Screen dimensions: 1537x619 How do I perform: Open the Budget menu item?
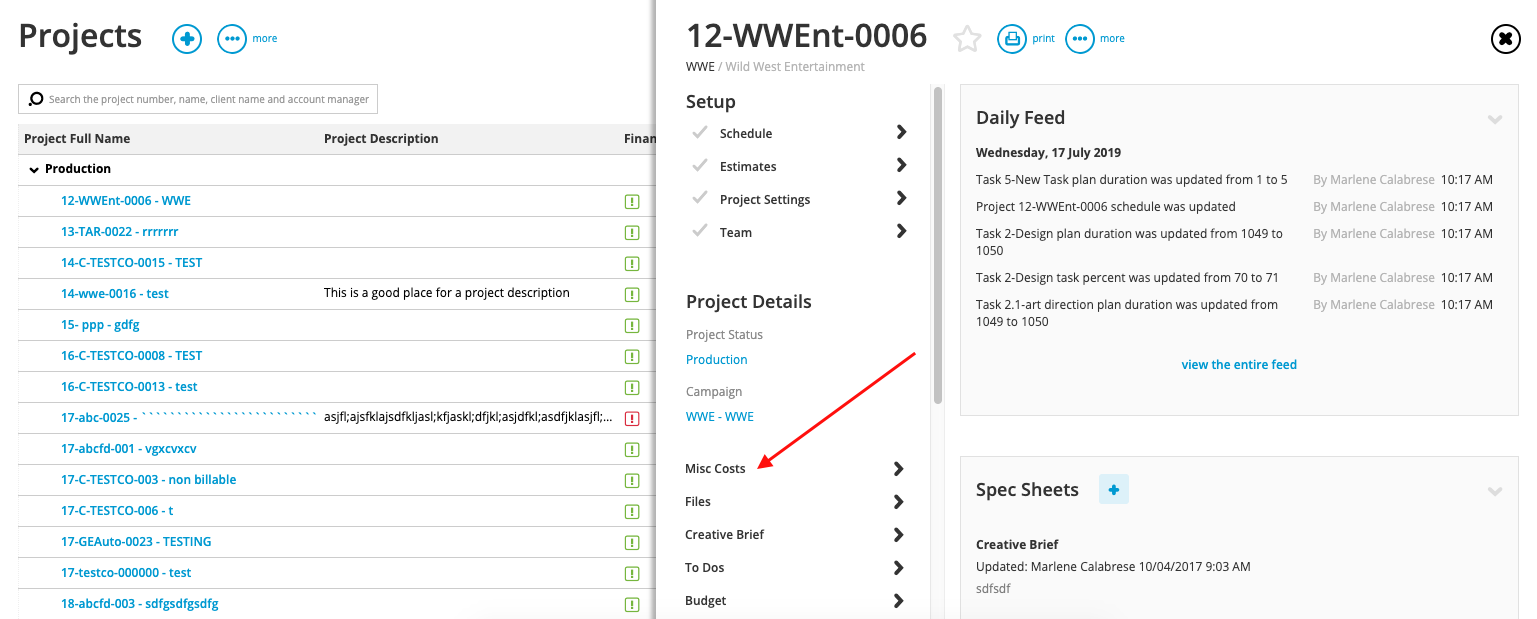[706, 601]
